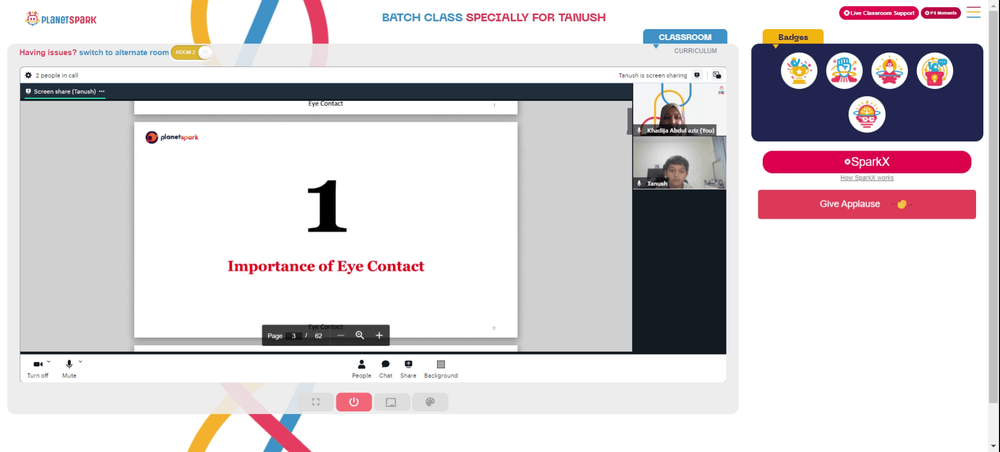1000x452 pixels.
Task: Open Background effects option
Action: tap(441, 368)
